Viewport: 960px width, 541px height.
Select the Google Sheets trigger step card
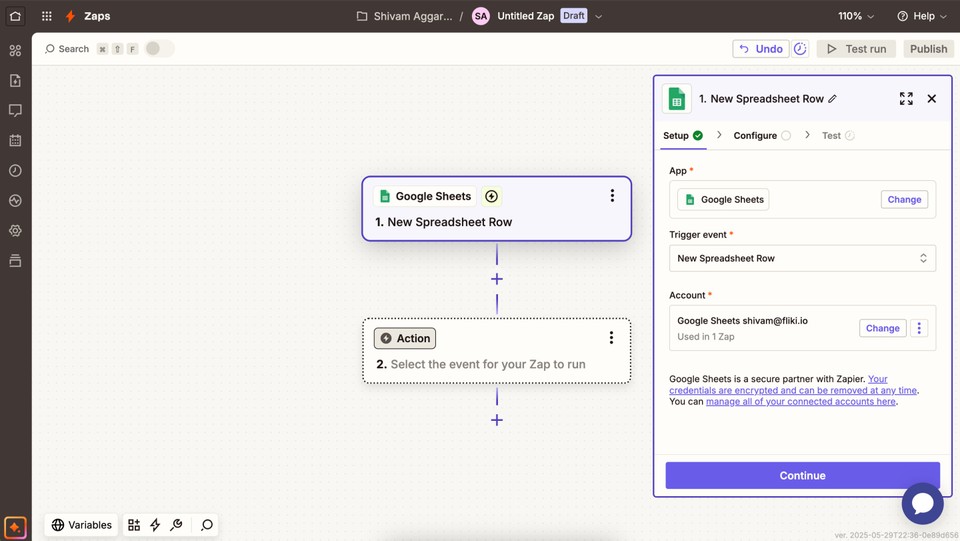[x=497, y=209]
